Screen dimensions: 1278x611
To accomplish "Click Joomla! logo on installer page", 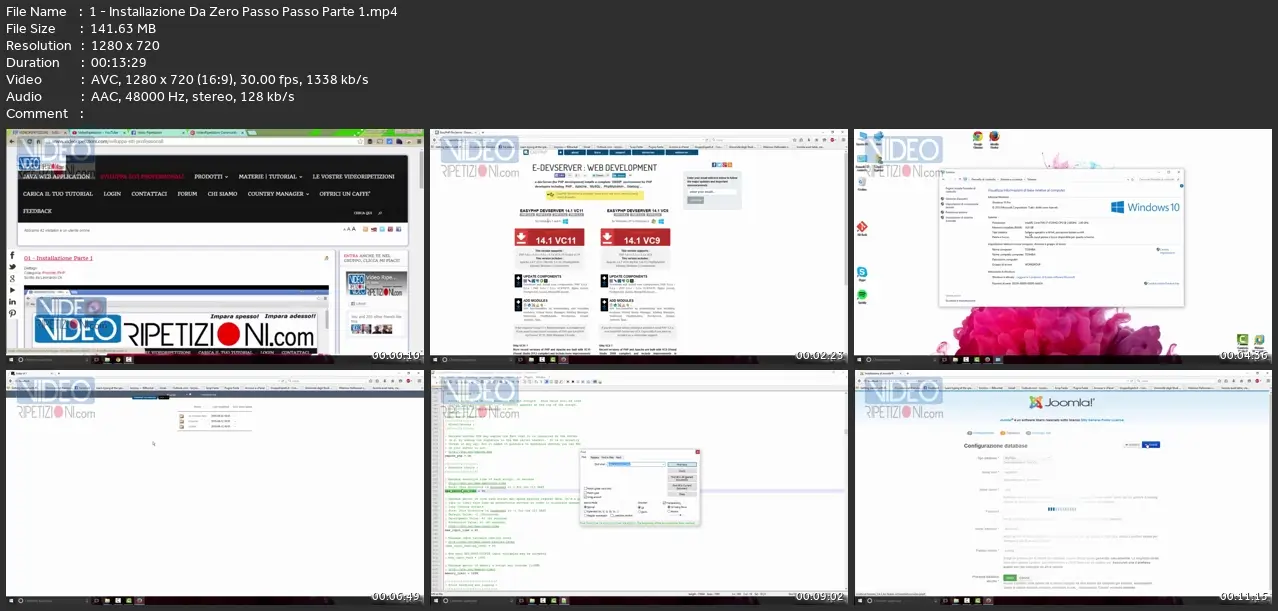I will 1062,402.
